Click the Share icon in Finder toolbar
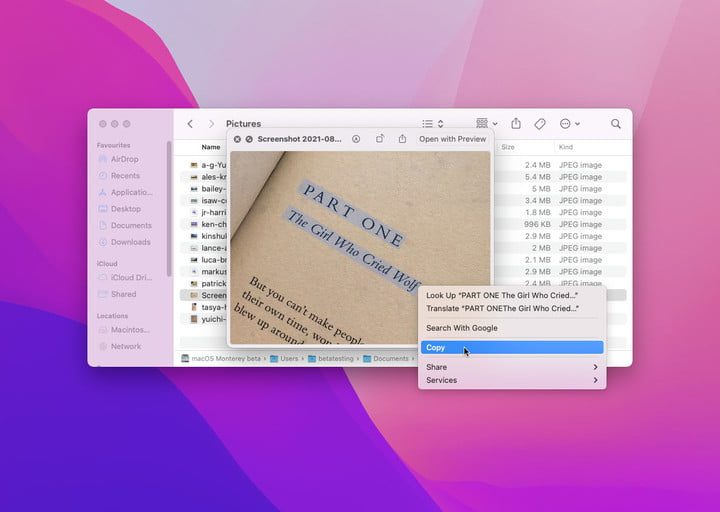The width and height of the screenshot is (720, 512). (x=516, y=124)
